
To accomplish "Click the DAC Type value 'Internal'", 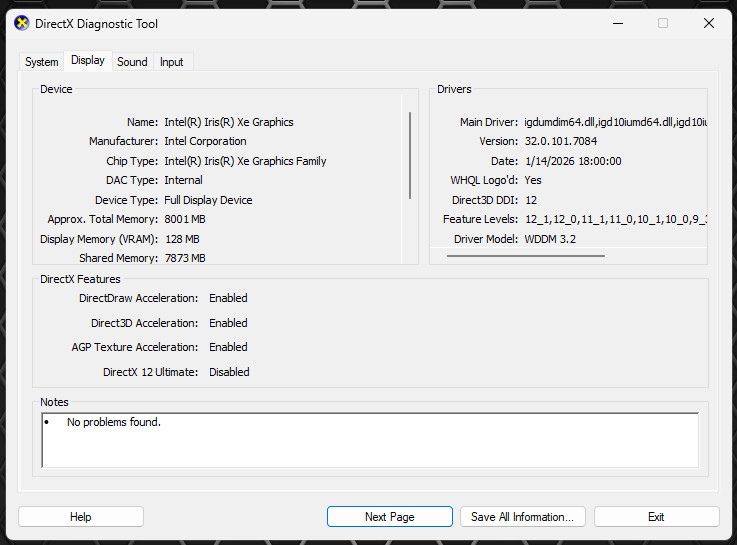I will [x=183, y=180].
